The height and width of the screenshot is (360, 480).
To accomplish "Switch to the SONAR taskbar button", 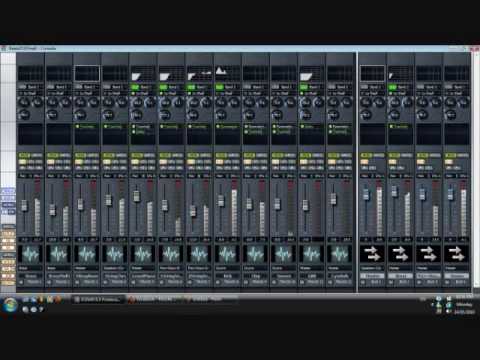I will click(x=98, y=300).
